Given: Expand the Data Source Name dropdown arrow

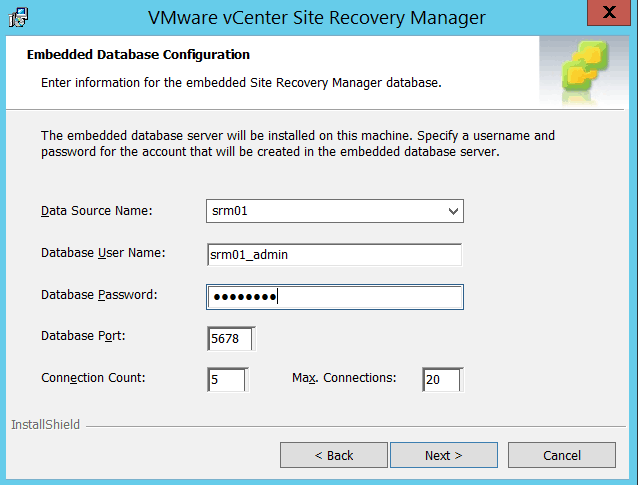Looking at the screenshot, I should click(453, 211).
